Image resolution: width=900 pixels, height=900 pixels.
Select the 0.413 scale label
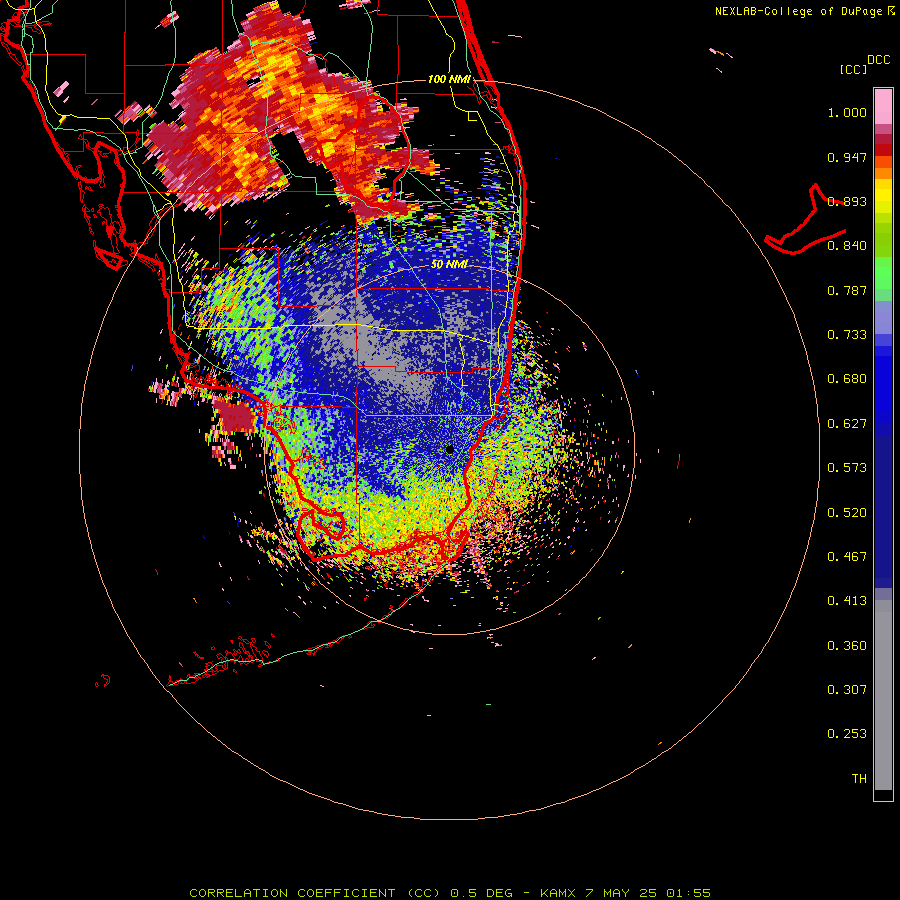tap(847, 601)
